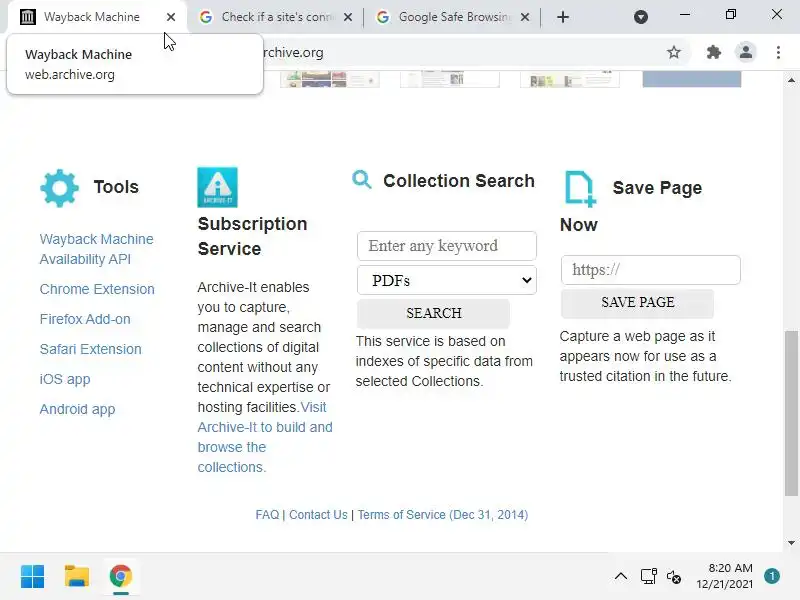
Task: Click the Save Page Now document icon
Action: (x=580, y=189)
